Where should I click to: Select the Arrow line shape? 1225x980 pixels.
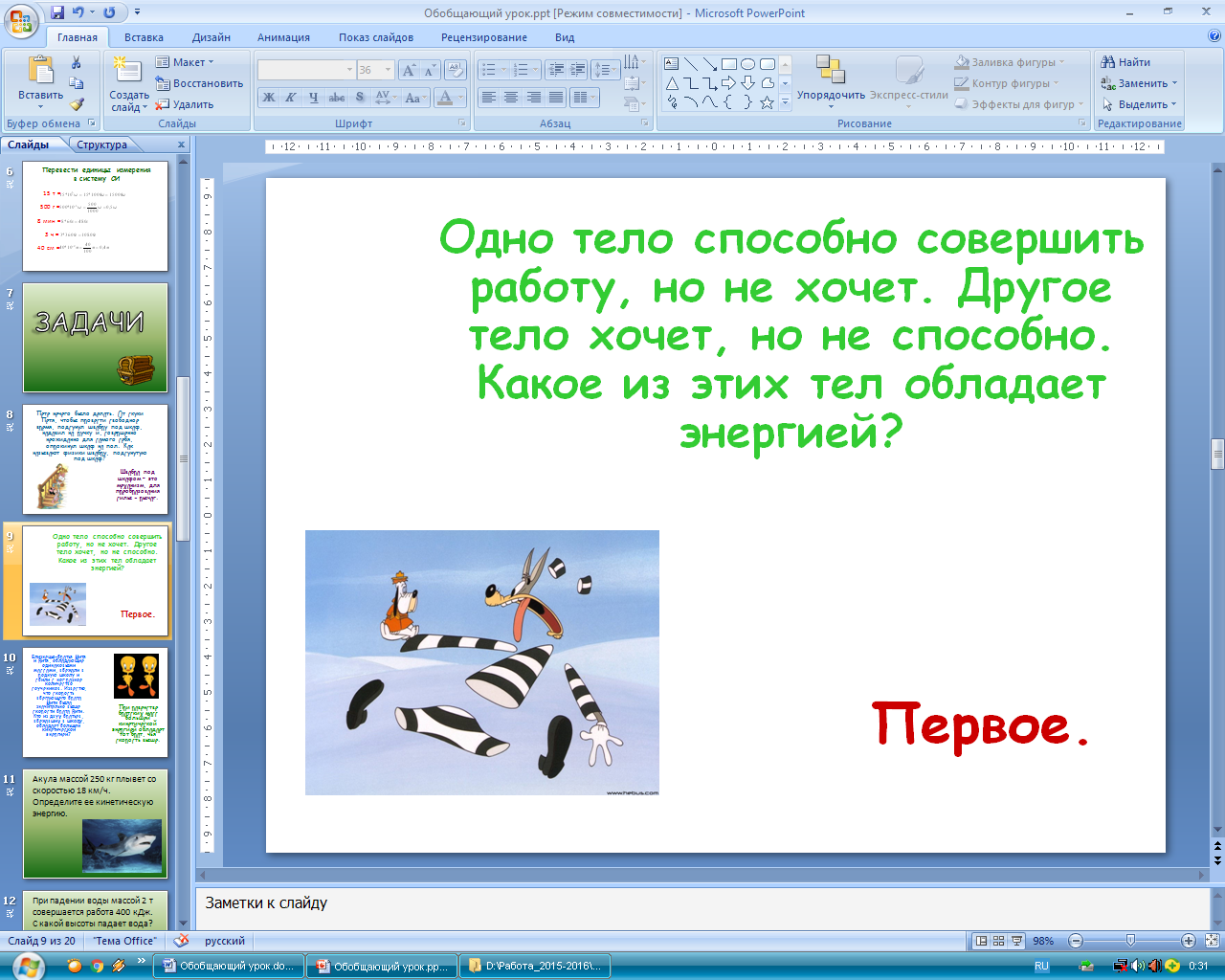(710, 64)
